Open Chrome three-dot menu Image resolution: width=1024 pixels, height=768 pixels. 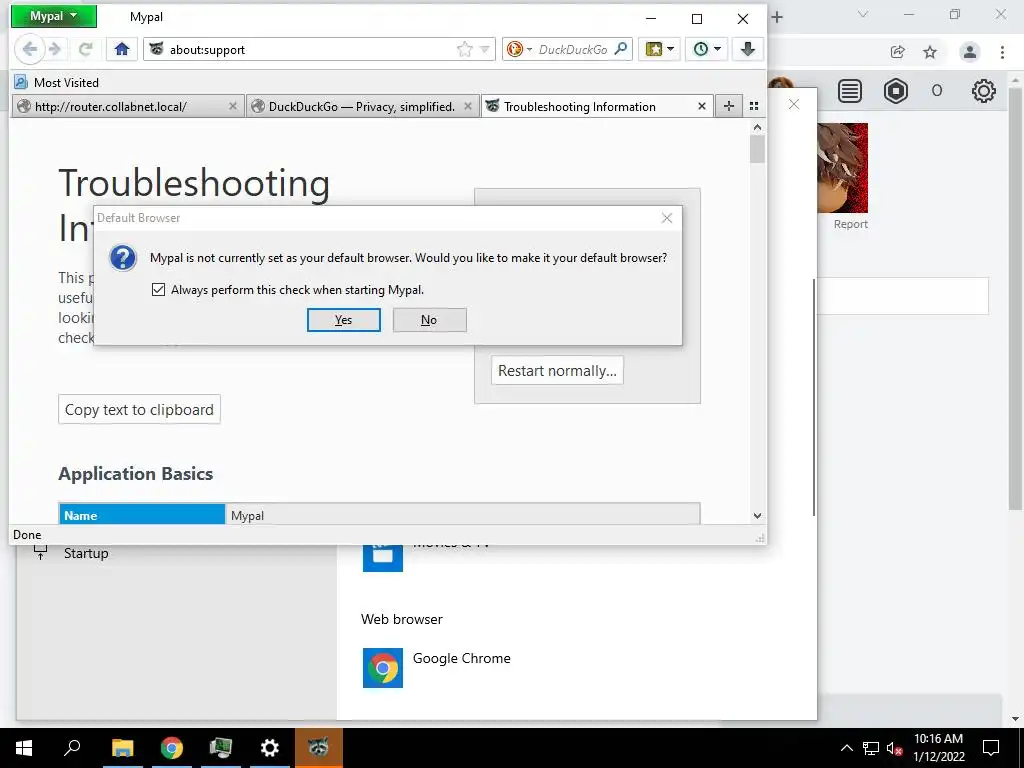[1002, 52]
